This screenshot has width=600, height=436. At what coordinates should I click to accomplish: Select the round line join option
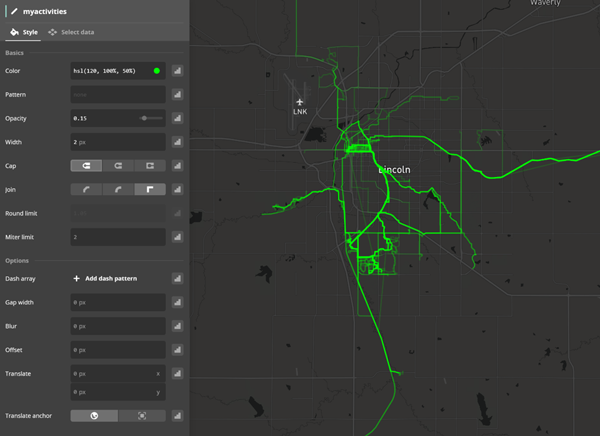[118, 189]
